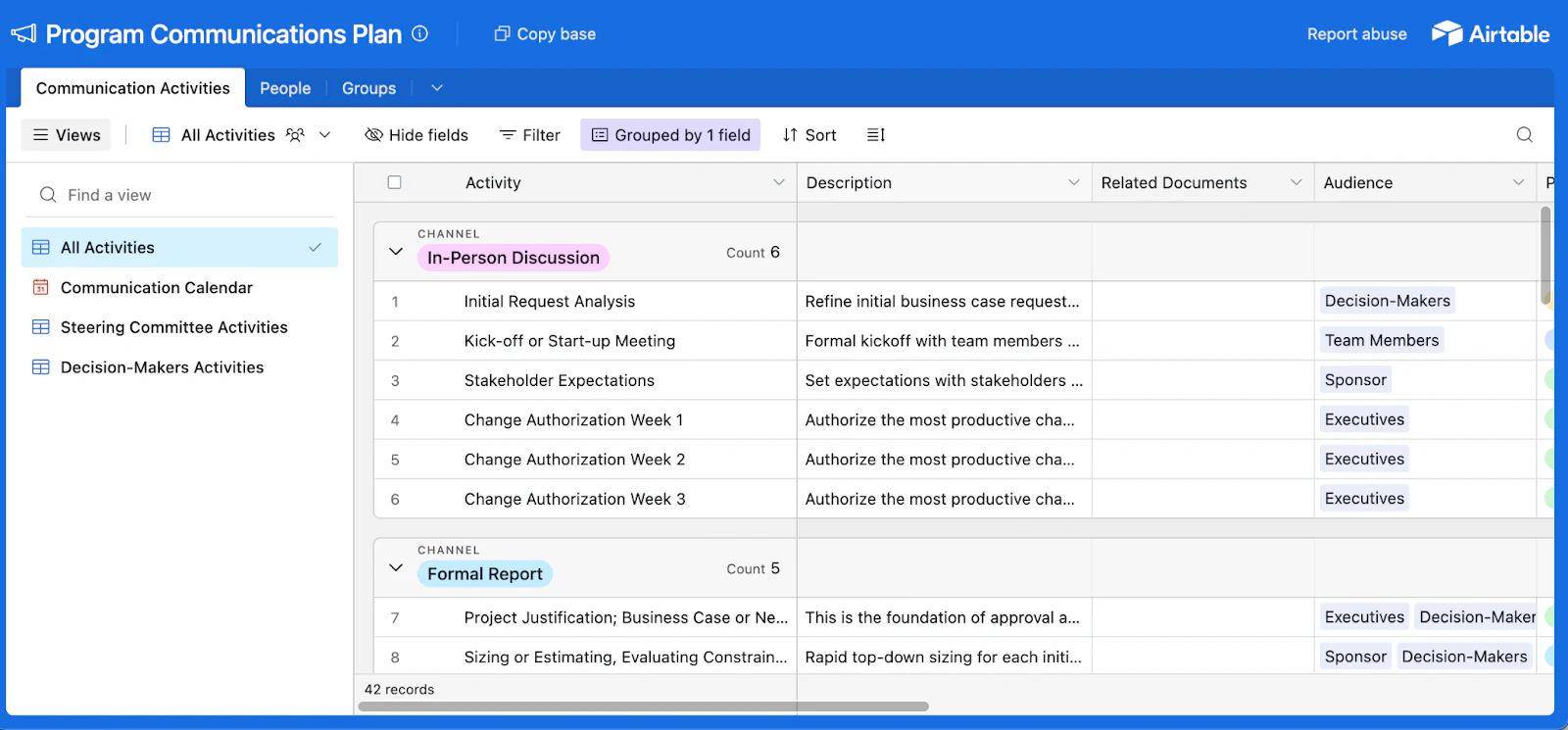Click the Formal Report blue channel tag
Viewport: 1568px width, 730px height.
point(485,574)
